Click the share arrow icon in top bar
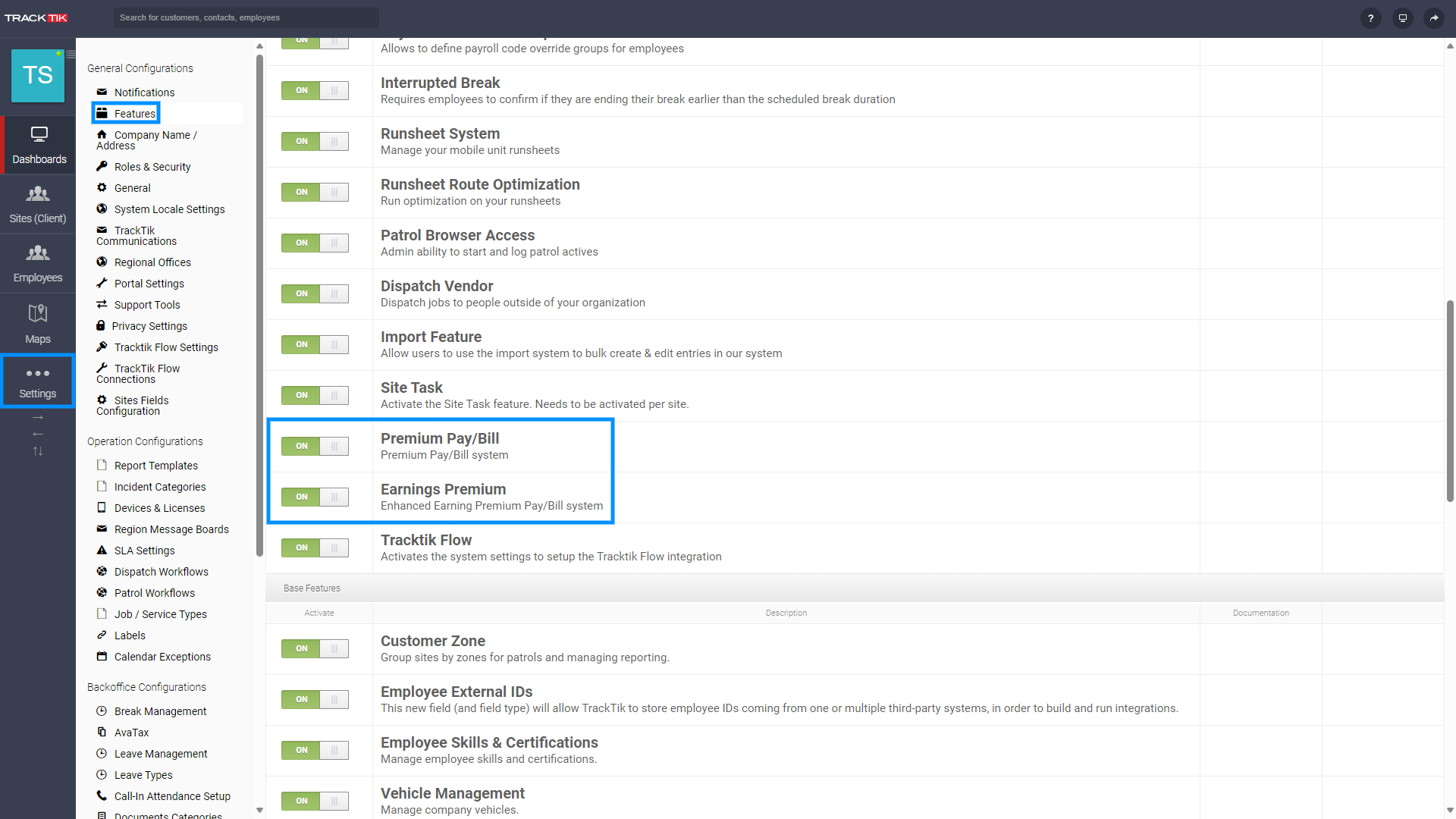The image size is (1456, 819). click(1434, 18)
